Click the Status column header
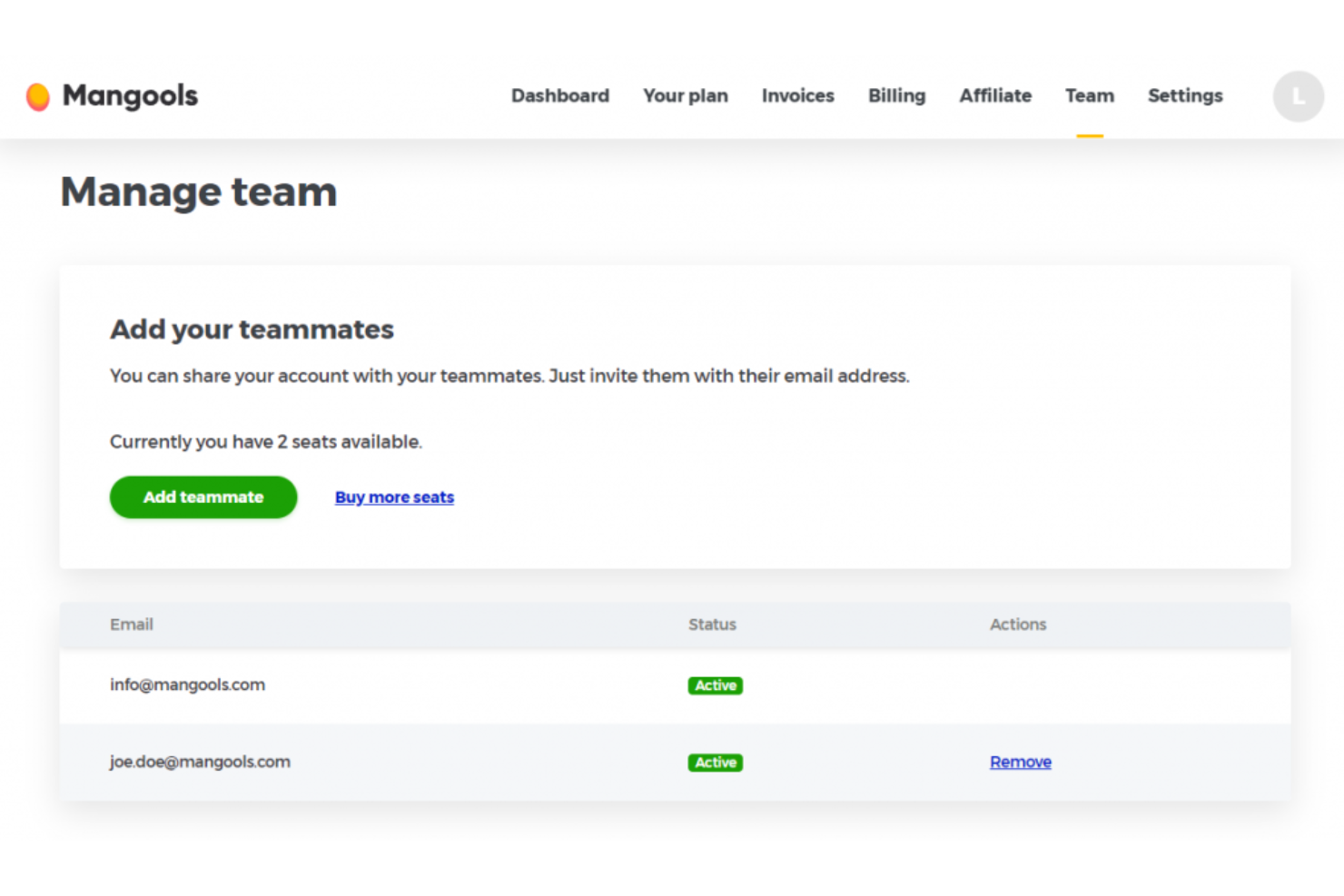The height and width of the screenshot is (896, 1344). point(712,625)
